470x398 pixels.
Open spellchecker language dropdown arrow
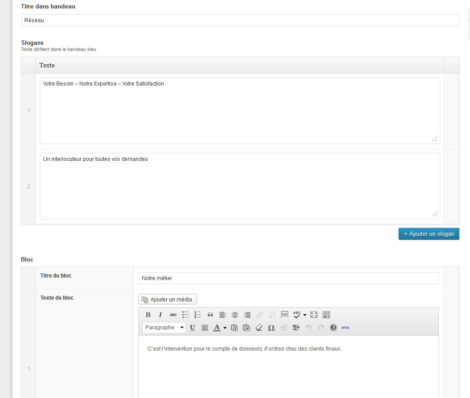pos(304,315)
